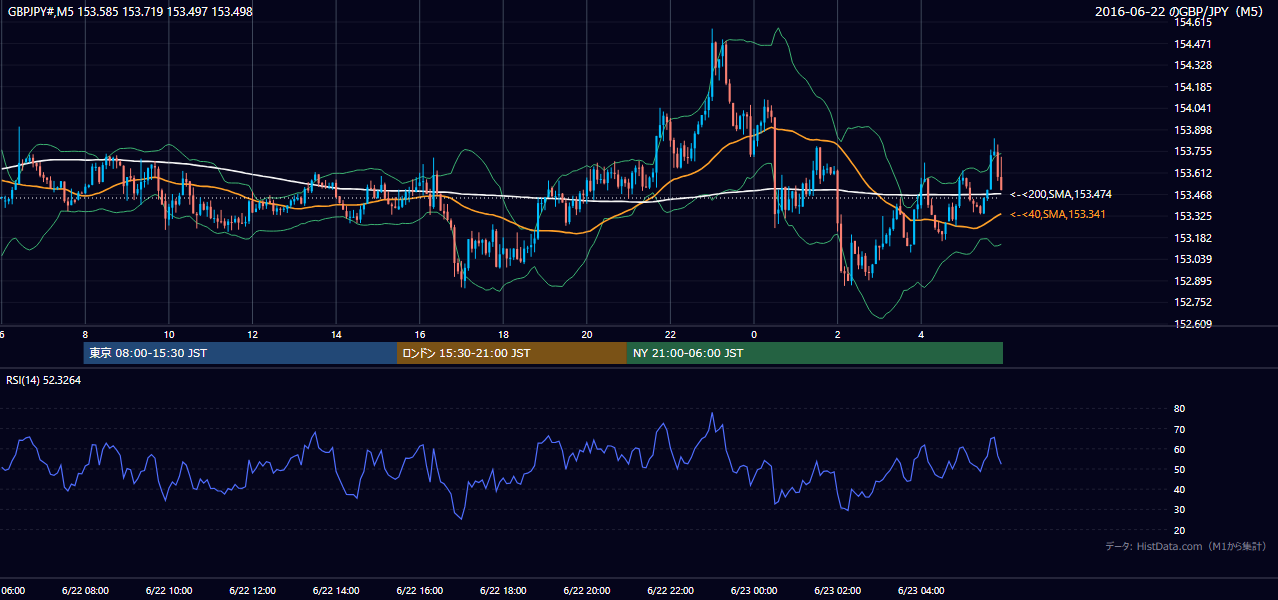The height and width of the screenshot is (600, 1278).
Task: Click the 200 SMA label showing 153.474
Action: click(x=1061, y=194)
